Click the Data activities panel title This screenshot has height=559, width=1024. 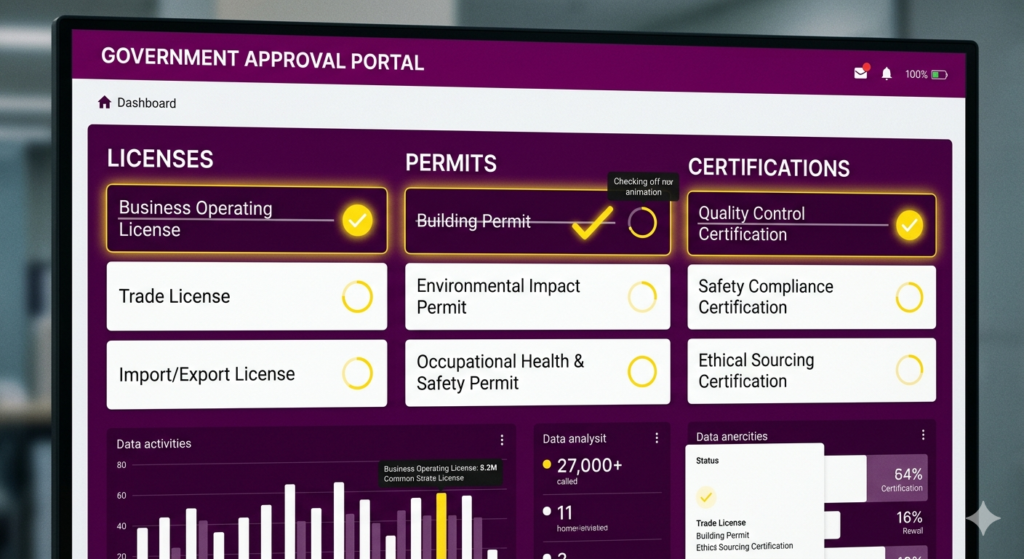click(x=153, y=444)
